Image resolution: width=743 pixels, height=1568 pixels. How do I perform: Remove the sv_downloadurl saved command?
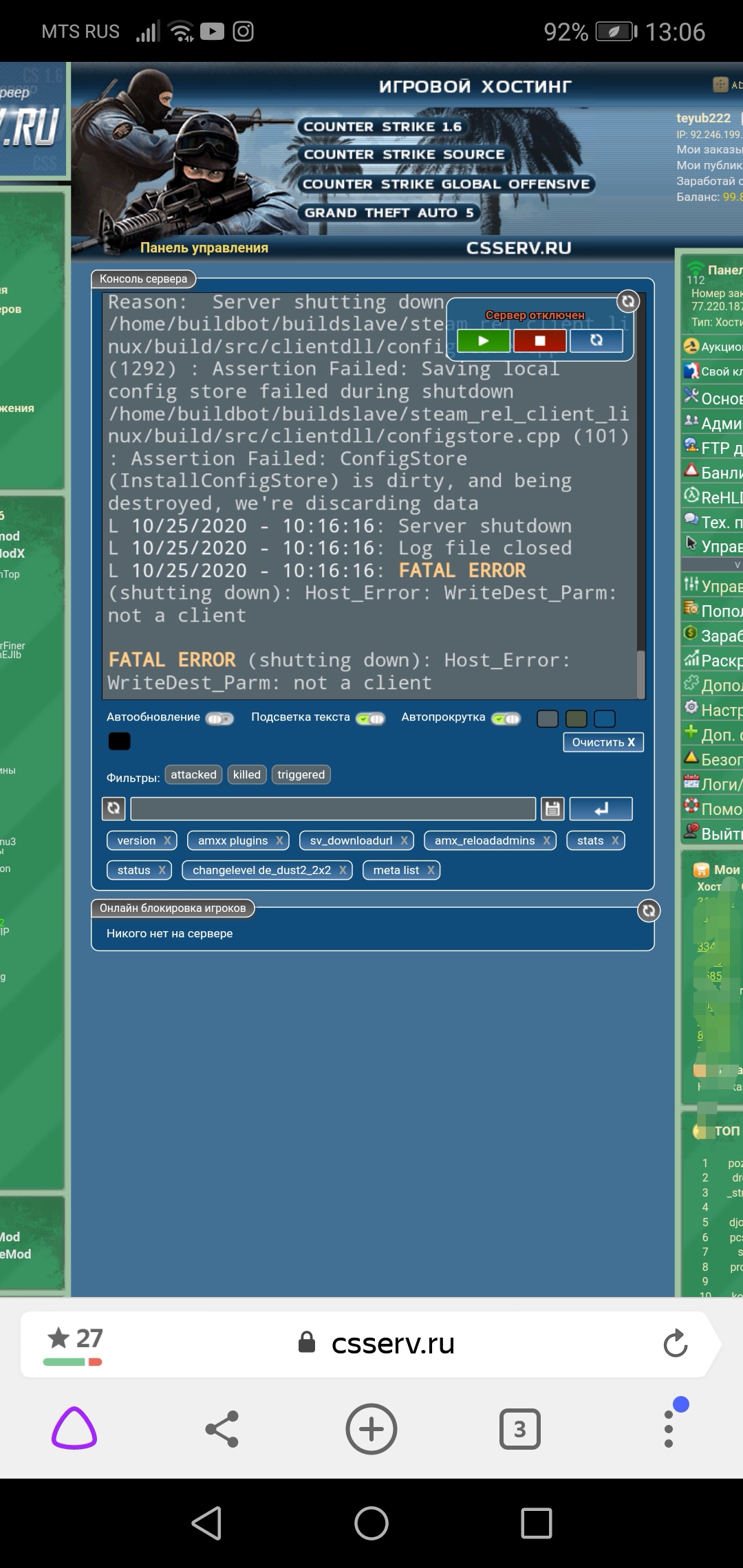pos(405,840)
